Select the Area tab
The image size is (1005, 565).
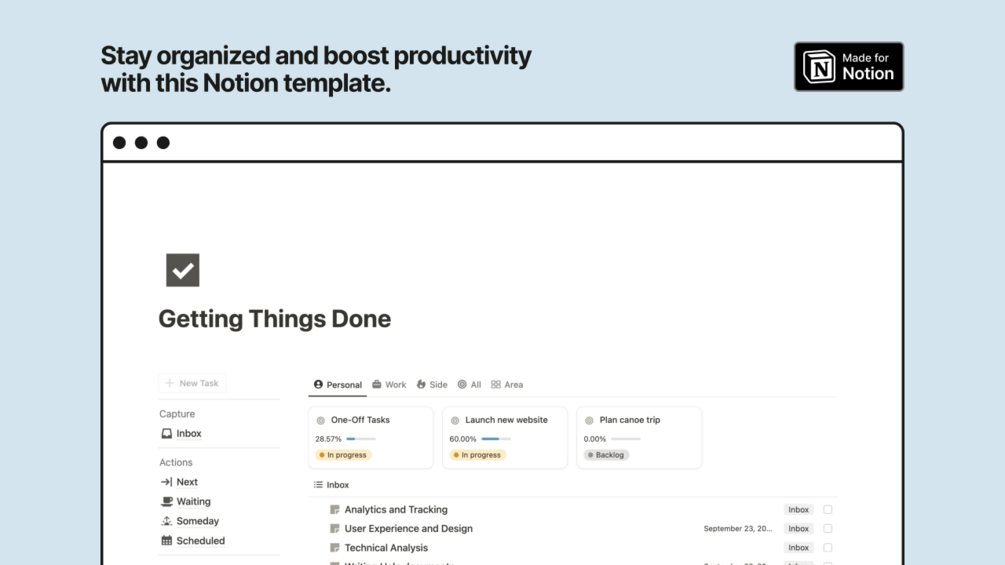(x=507, y=385)
